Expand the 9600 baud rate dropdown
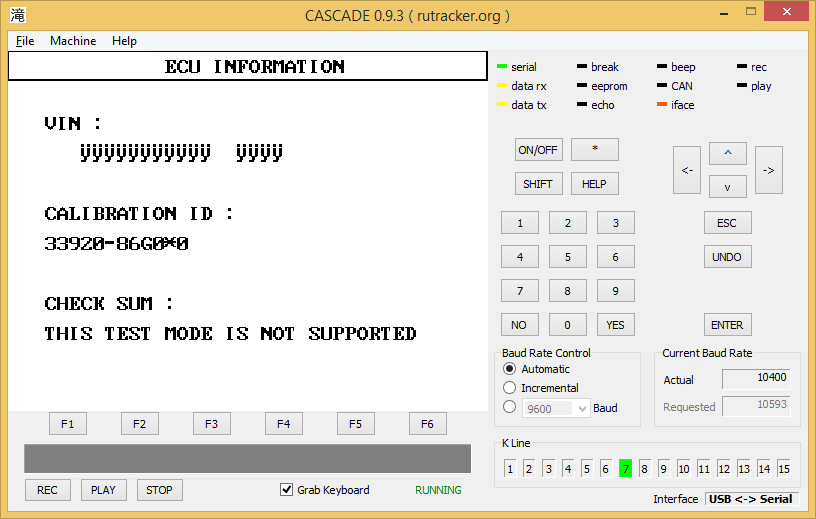Image resolution: width=816 pixels, height=519 pixels. 583,408
